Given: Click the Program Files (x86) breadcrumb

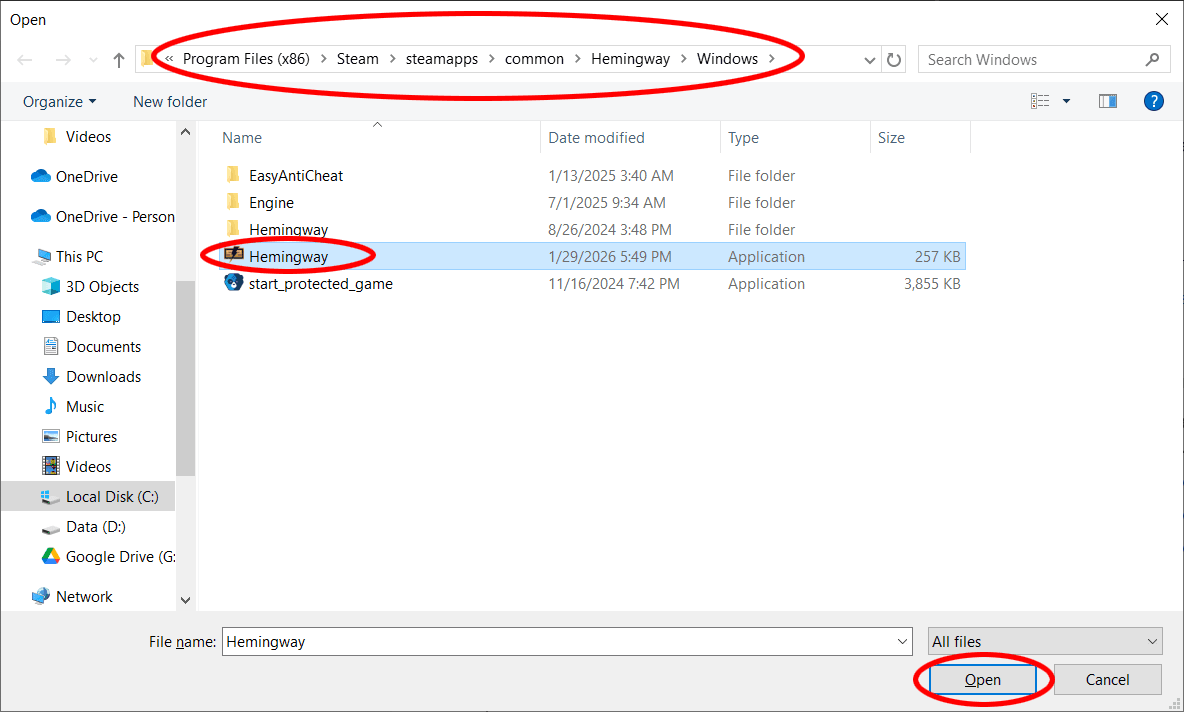Looking at the screenshot, I should point(246,59).
